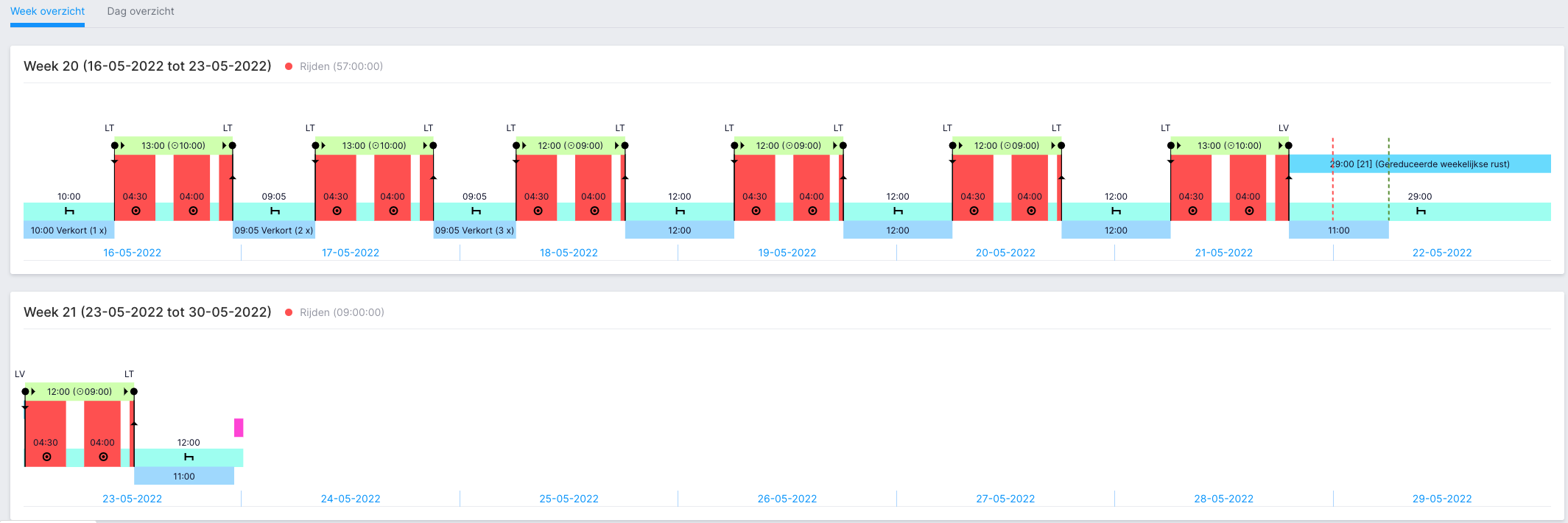This screenshot has width=1568, height=523.
Task: Click the pink marker block in Week 21
Action: [x=239, y=427]
